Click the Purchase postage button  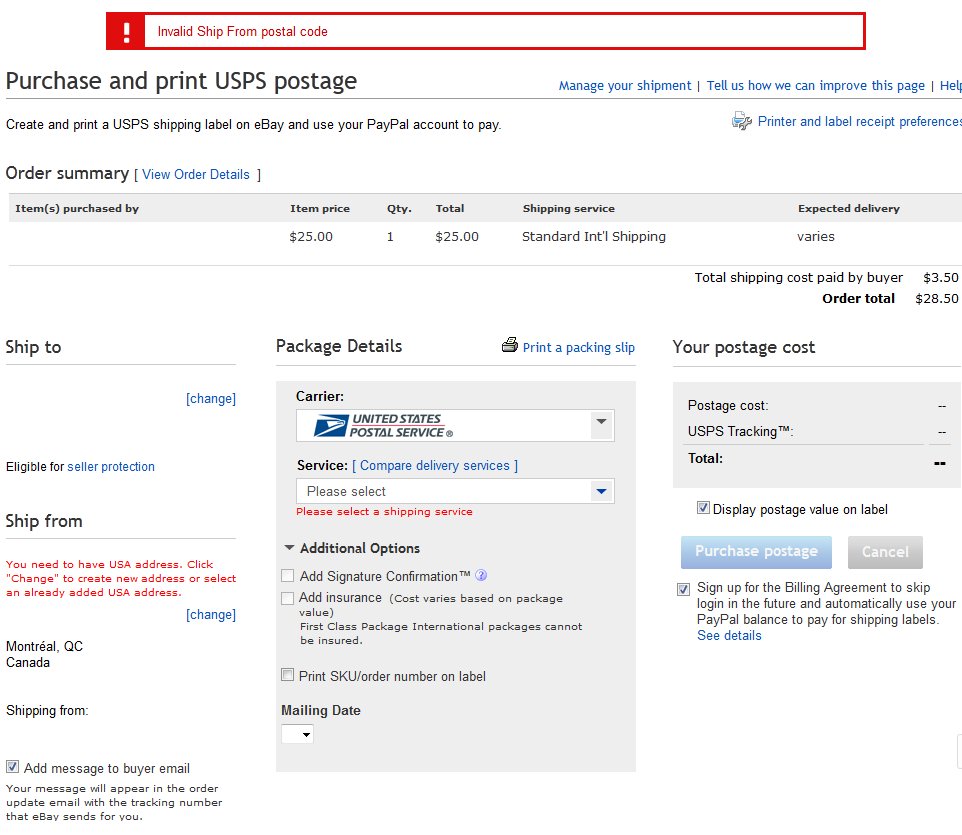click(x=756, y=551)
